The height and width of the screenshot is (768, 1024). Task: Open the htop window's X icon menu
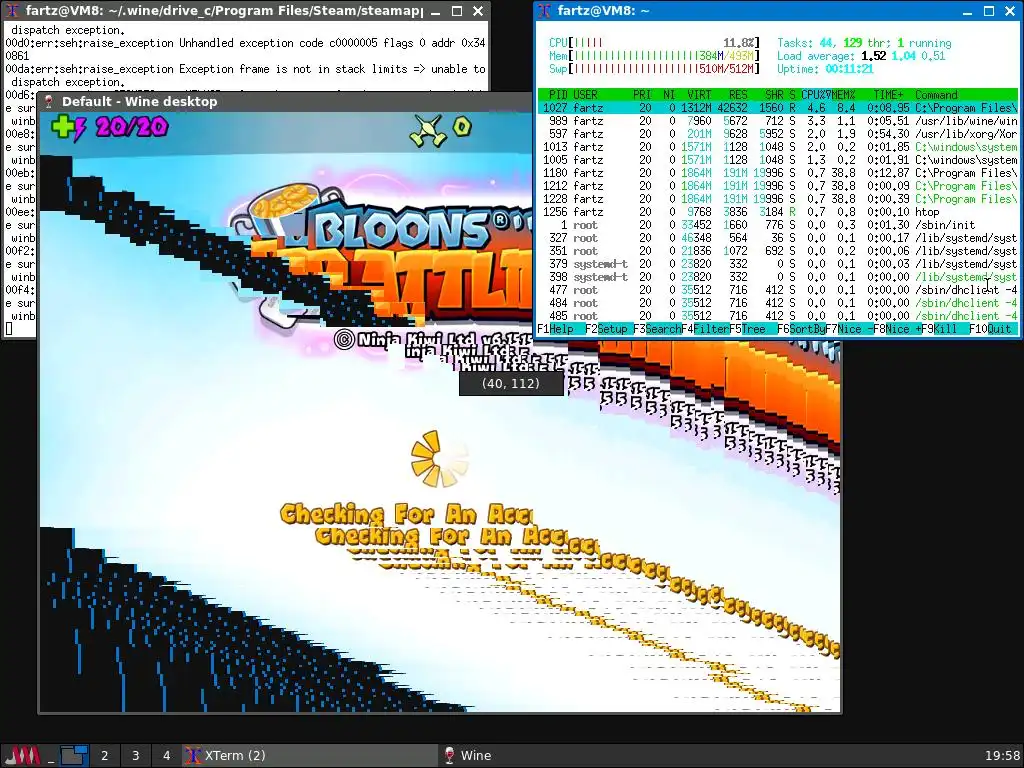tap(545, 10)
